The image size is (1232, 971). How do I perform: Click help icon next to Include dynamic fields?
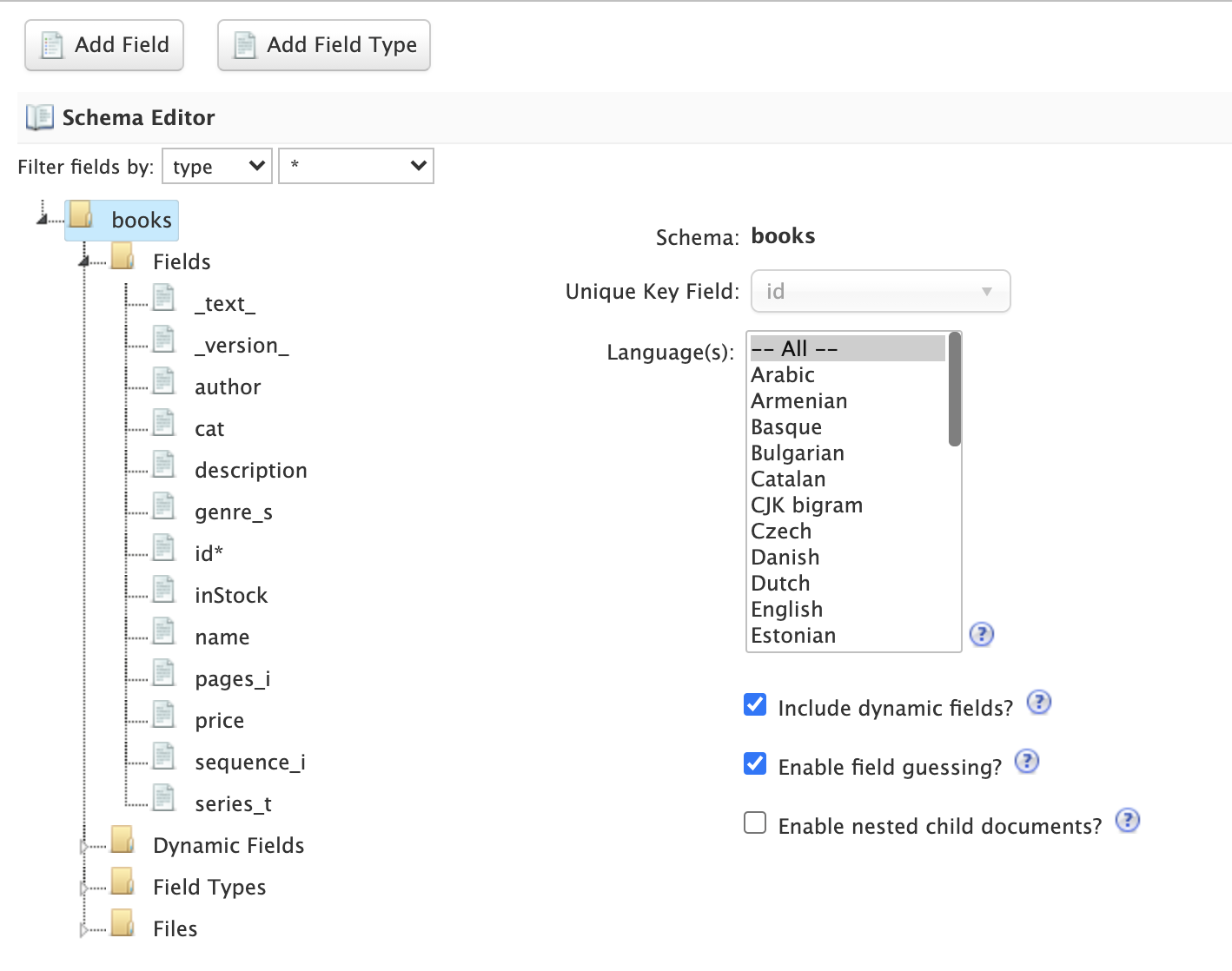pyautogui.click(x=1038, y=703)
